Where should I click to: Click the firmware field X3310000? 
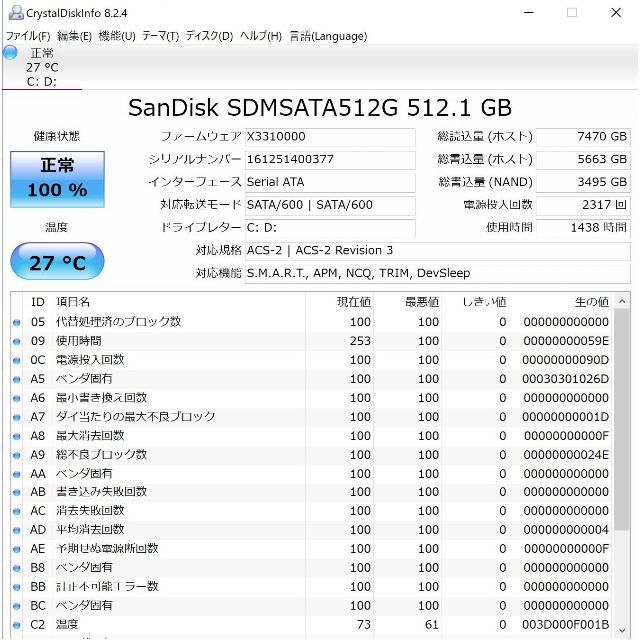coord(330,137)
